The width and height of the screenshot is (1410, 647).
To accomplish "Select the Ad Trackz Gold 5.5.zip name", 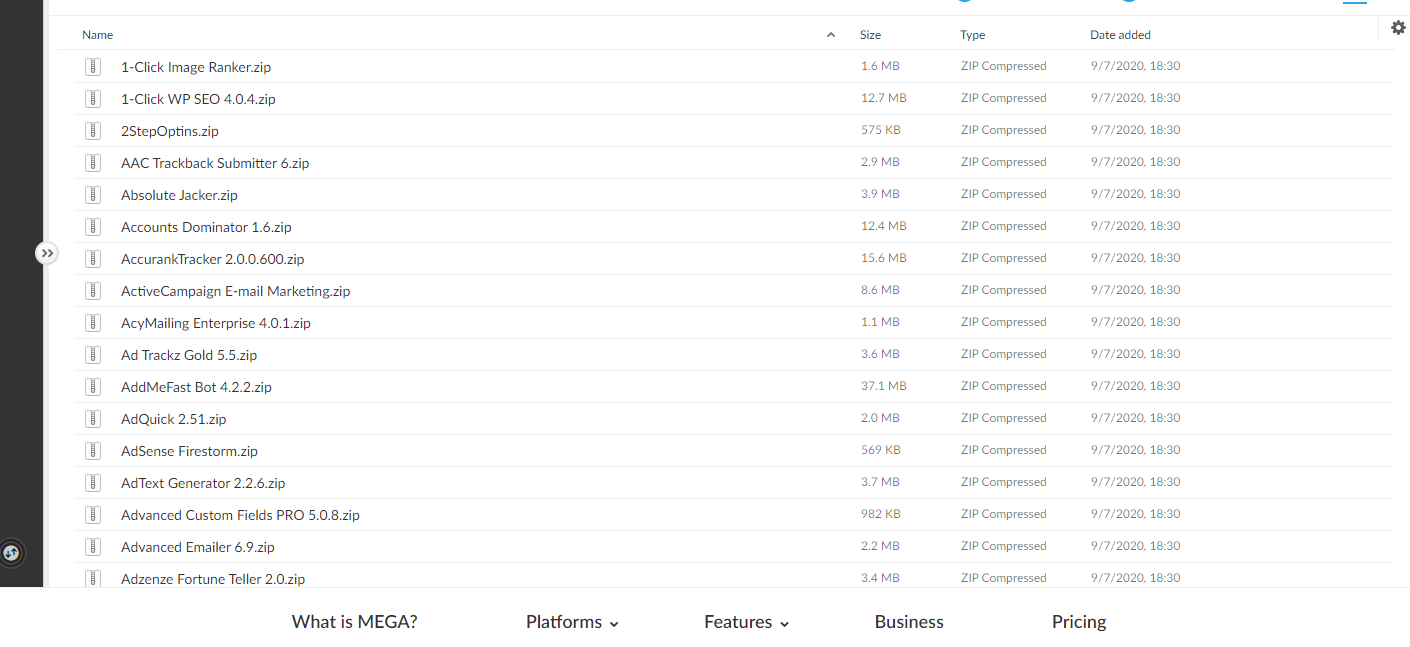I will tap(189, 355).
